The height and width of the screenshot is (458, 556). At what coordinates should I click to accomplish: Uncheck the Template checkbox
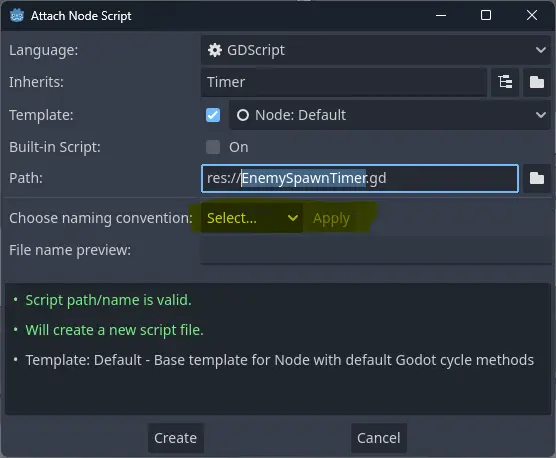(213, 115)
